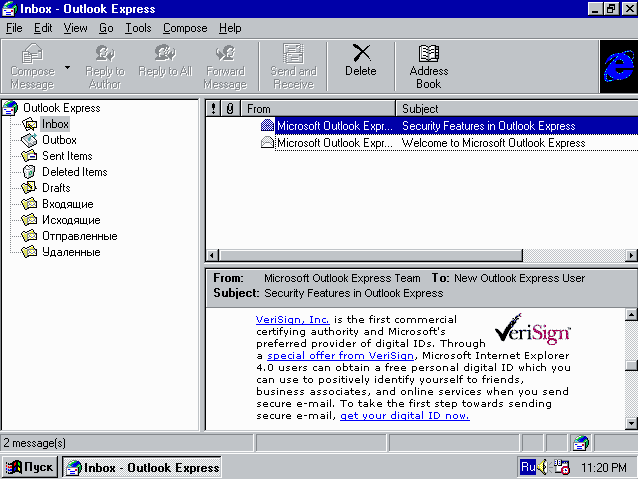Open the Address Book
This screenshot has height=479, width=638.
tap(429, 66)
